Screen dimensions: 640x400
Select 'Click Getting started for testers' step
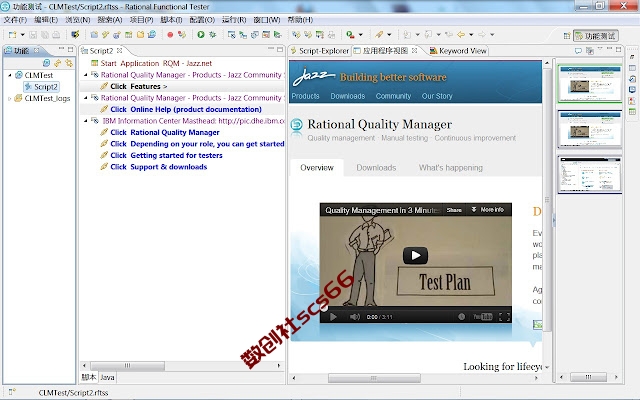(x=166, y=156)
